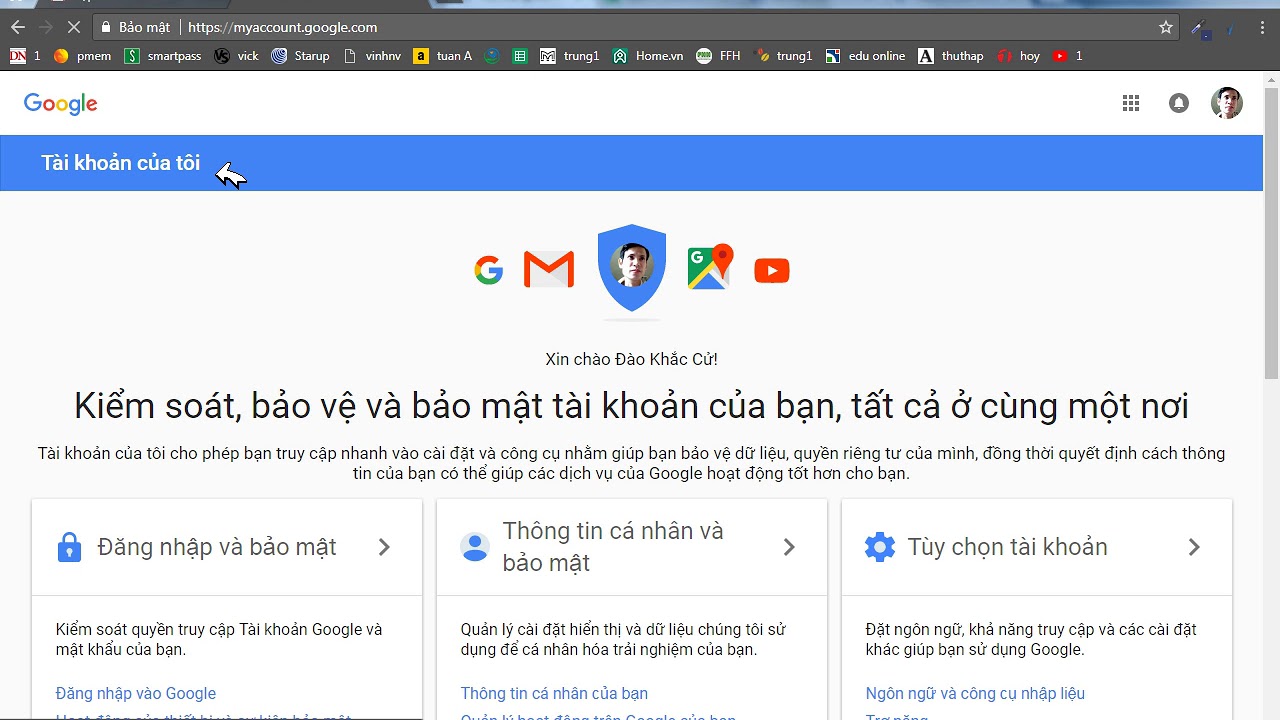
Task: Click the Google G icon in banner
Action: (x=489, y=270)
